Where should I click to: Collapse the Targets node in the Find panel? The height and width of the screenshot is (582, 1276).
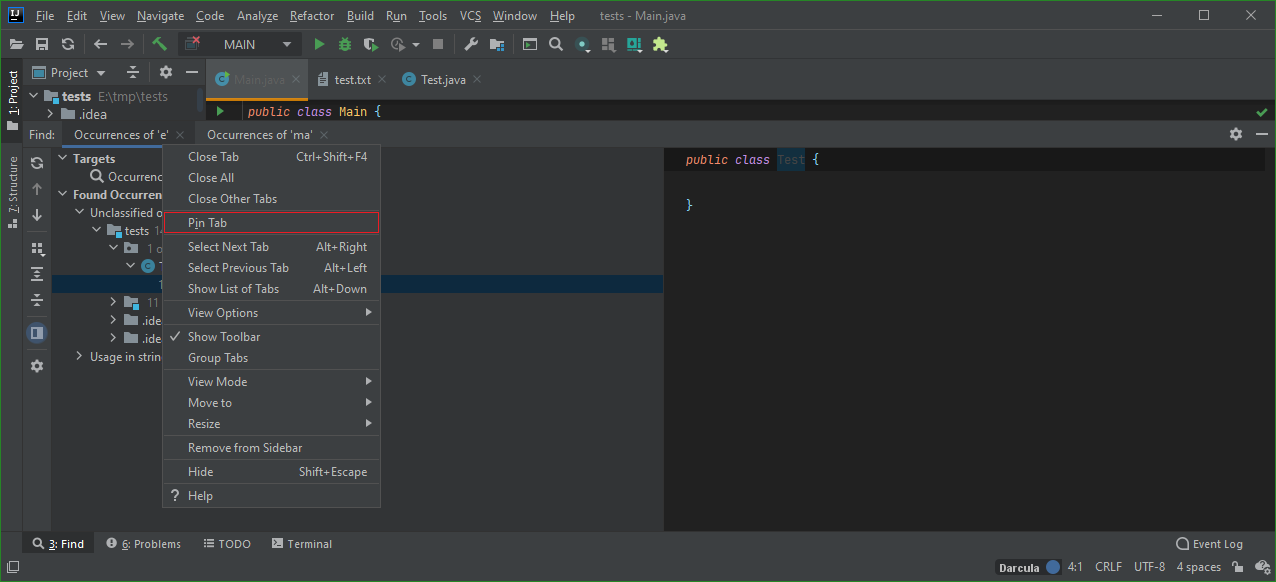point(62,158)
